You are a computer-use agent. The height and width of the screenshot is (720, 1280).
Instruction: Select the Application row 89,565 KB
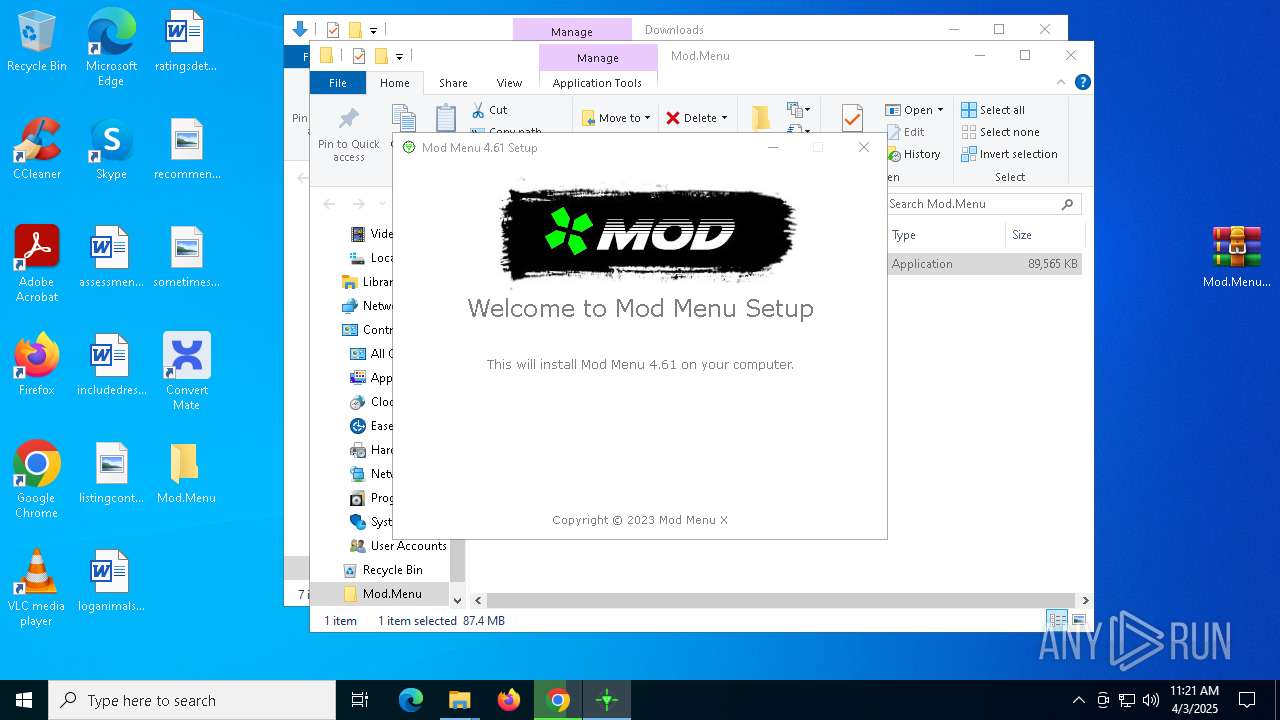click(x=984, y=264)
